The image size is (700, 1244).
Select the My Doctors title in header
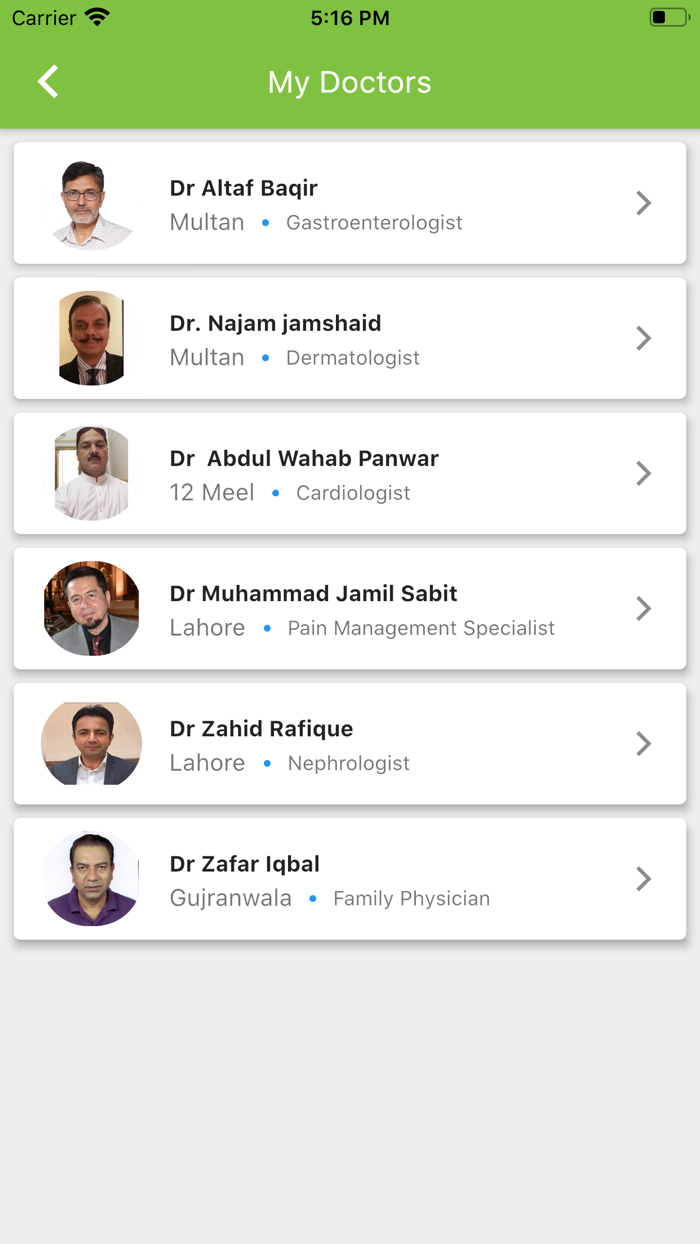click(349, 82)
